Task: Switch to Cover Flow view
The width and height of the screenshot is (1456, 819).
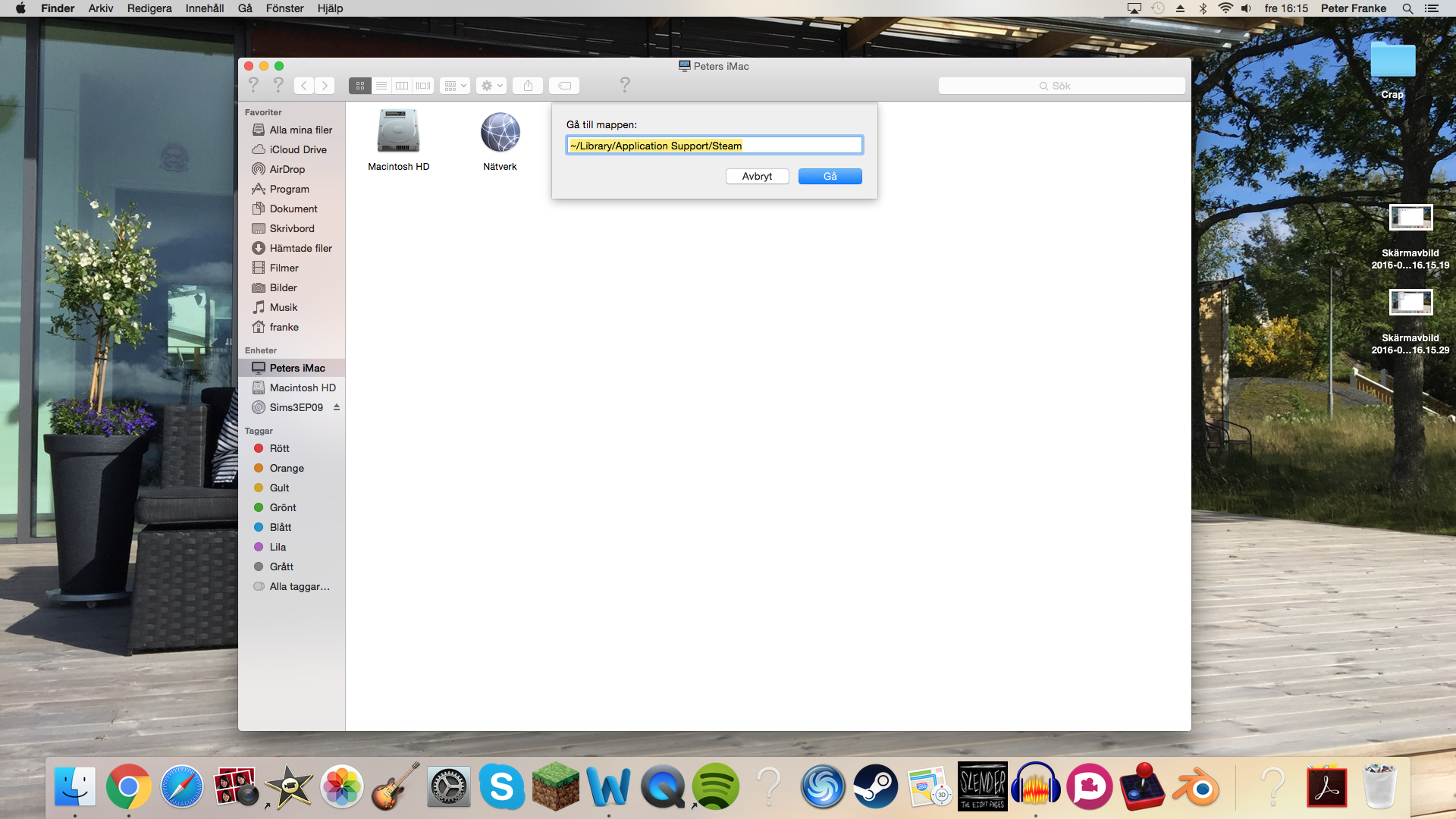Action: [x=423, y=86]
